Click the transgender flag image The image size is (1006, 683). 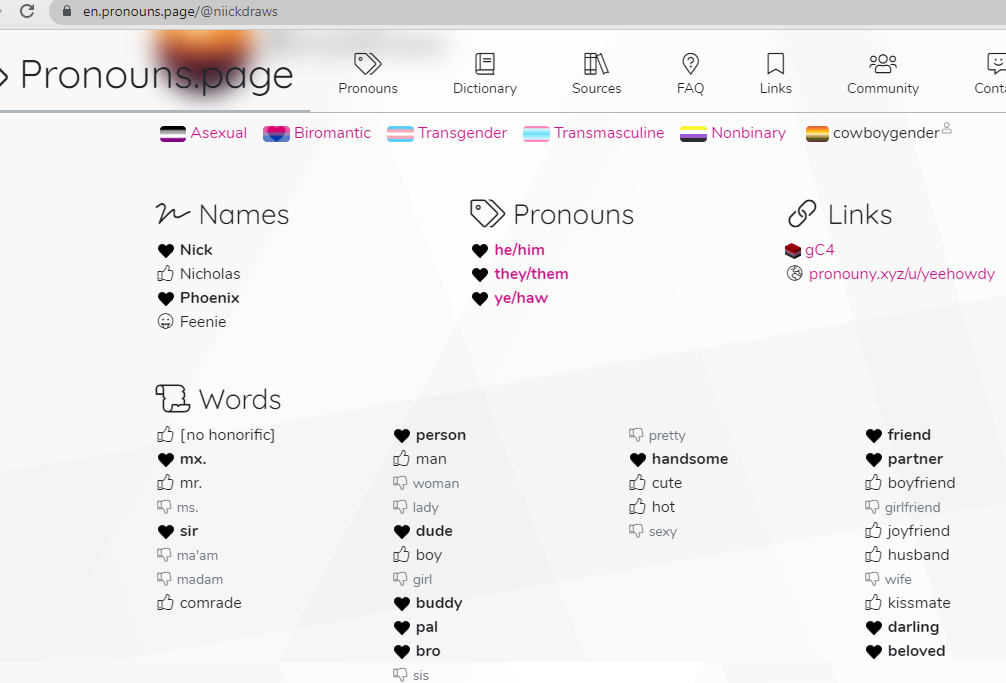(400, 133)
